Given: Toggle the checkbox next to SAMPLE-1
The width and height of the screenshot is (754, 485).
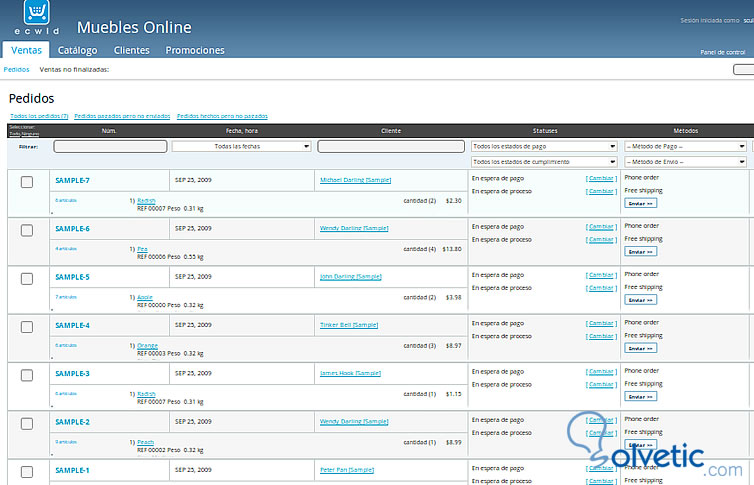Looking at the screenshot, I should [27, 472].
